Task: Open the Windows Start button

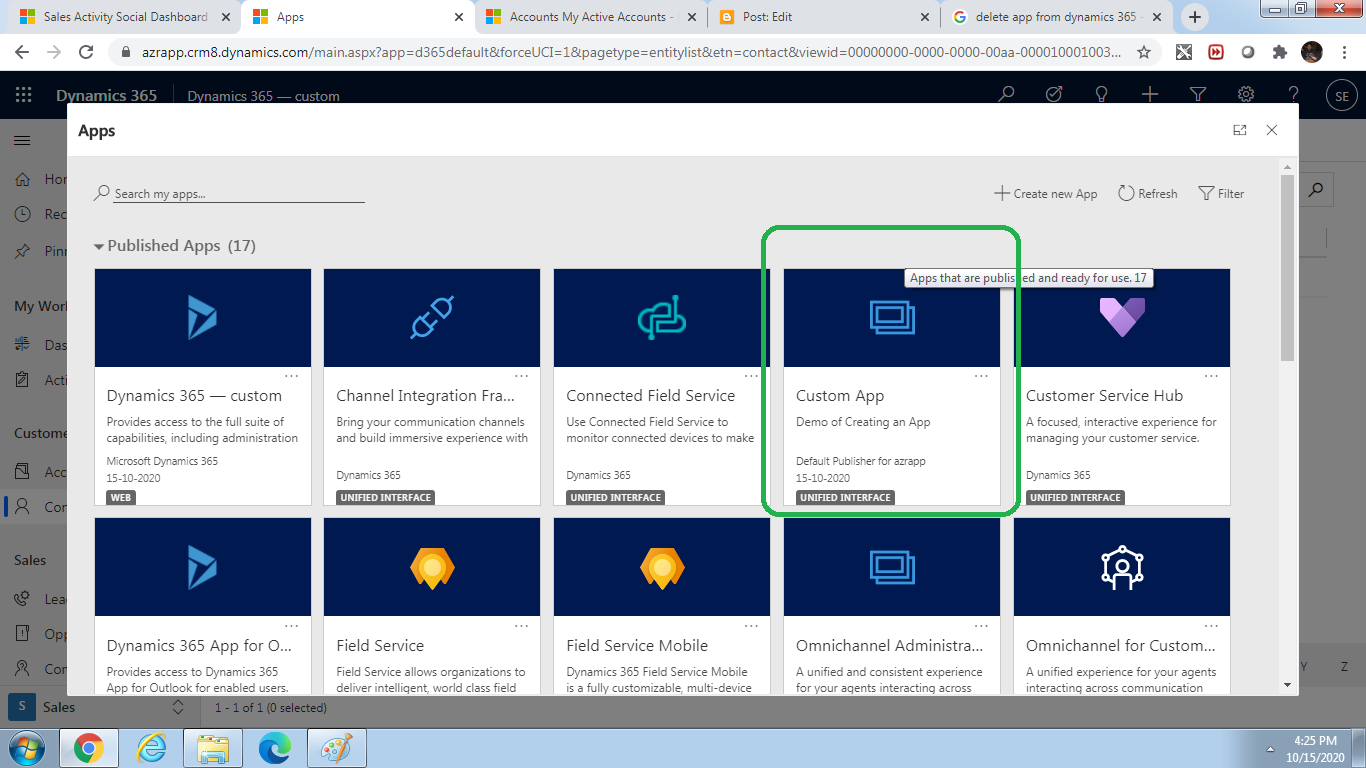Action: [x=27, y=747]
